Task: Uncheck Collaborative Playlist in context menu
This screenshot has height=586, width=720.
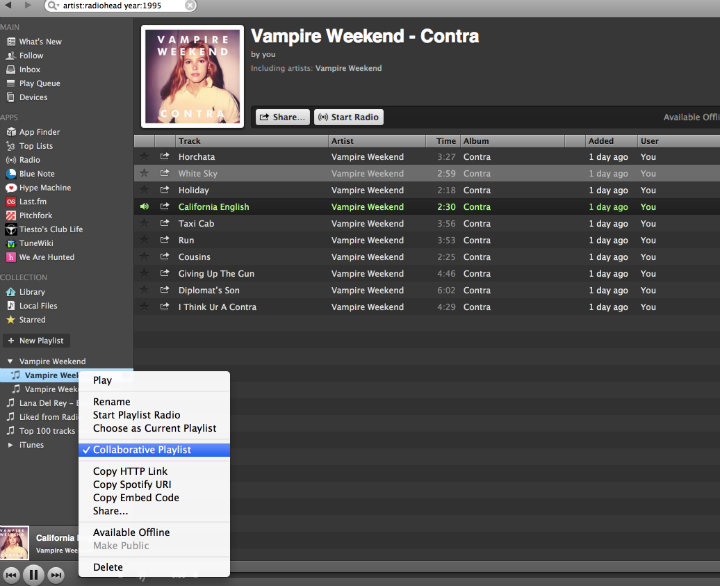Action: (154, 450)
